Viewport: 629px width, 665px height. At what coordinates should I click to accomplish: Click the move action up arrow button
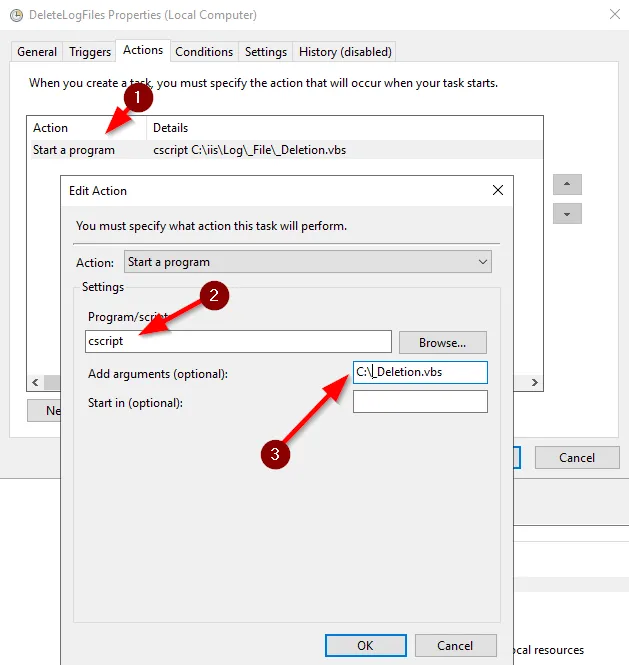coord(567,185)
